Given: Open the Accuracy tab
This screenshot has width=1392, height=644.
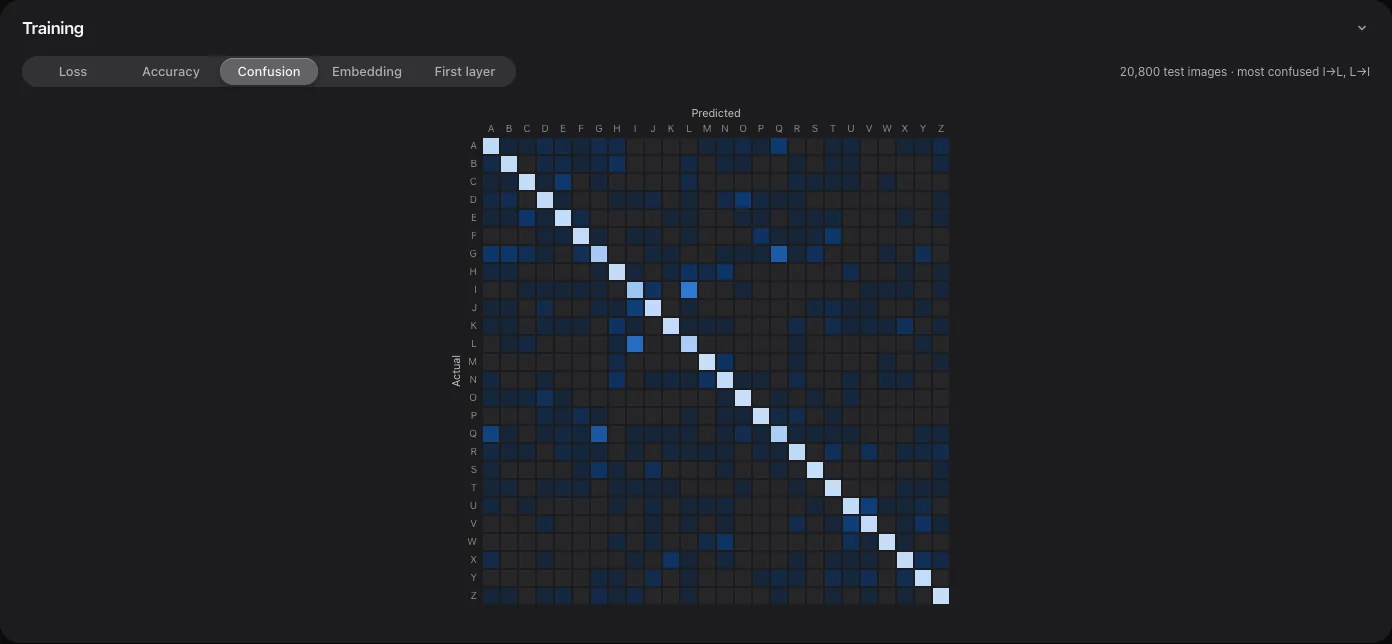Looking at the screenshot, I should [171, 72].
